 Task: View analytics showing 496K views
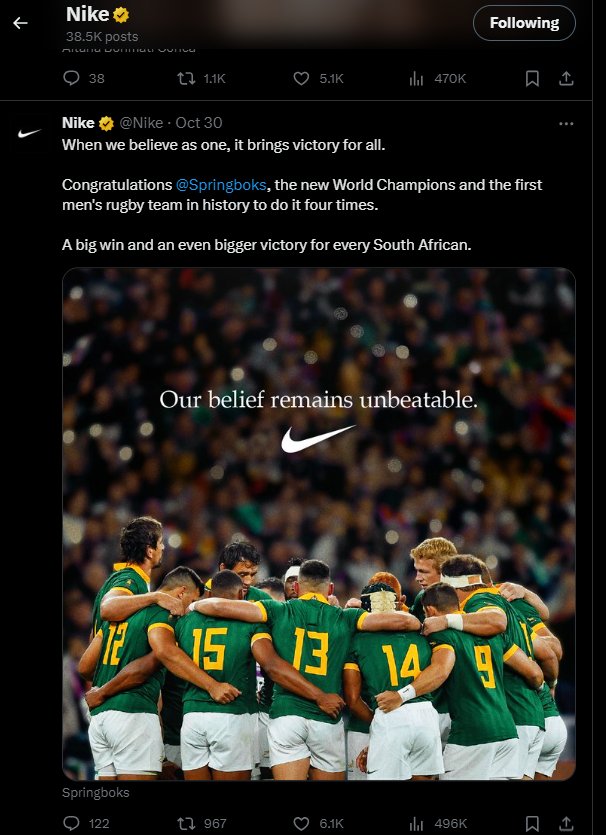(438, 823)
